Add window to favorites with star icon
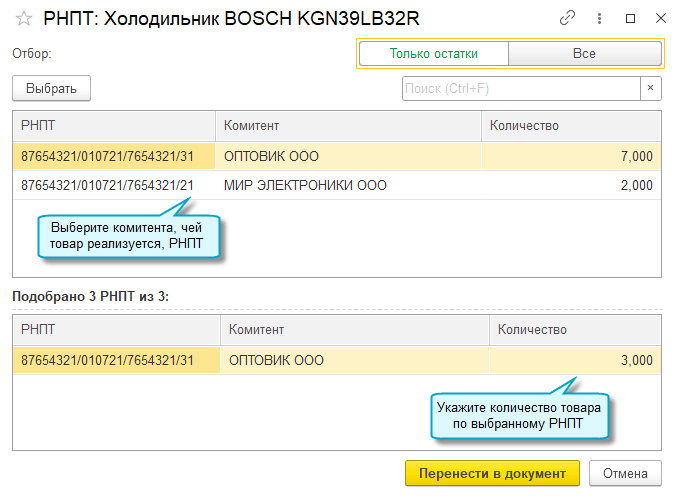 click(24, 19)
